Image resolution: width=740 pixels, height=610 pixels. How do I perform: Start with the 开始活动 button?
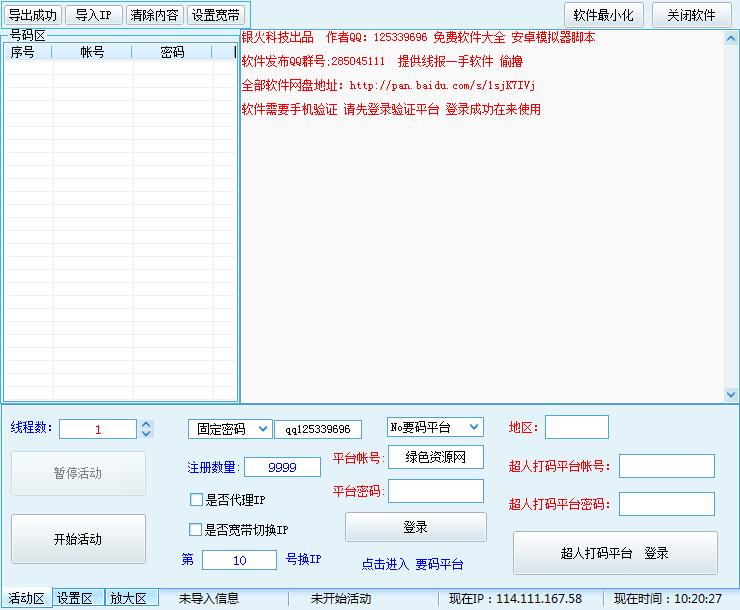[78, 539]
